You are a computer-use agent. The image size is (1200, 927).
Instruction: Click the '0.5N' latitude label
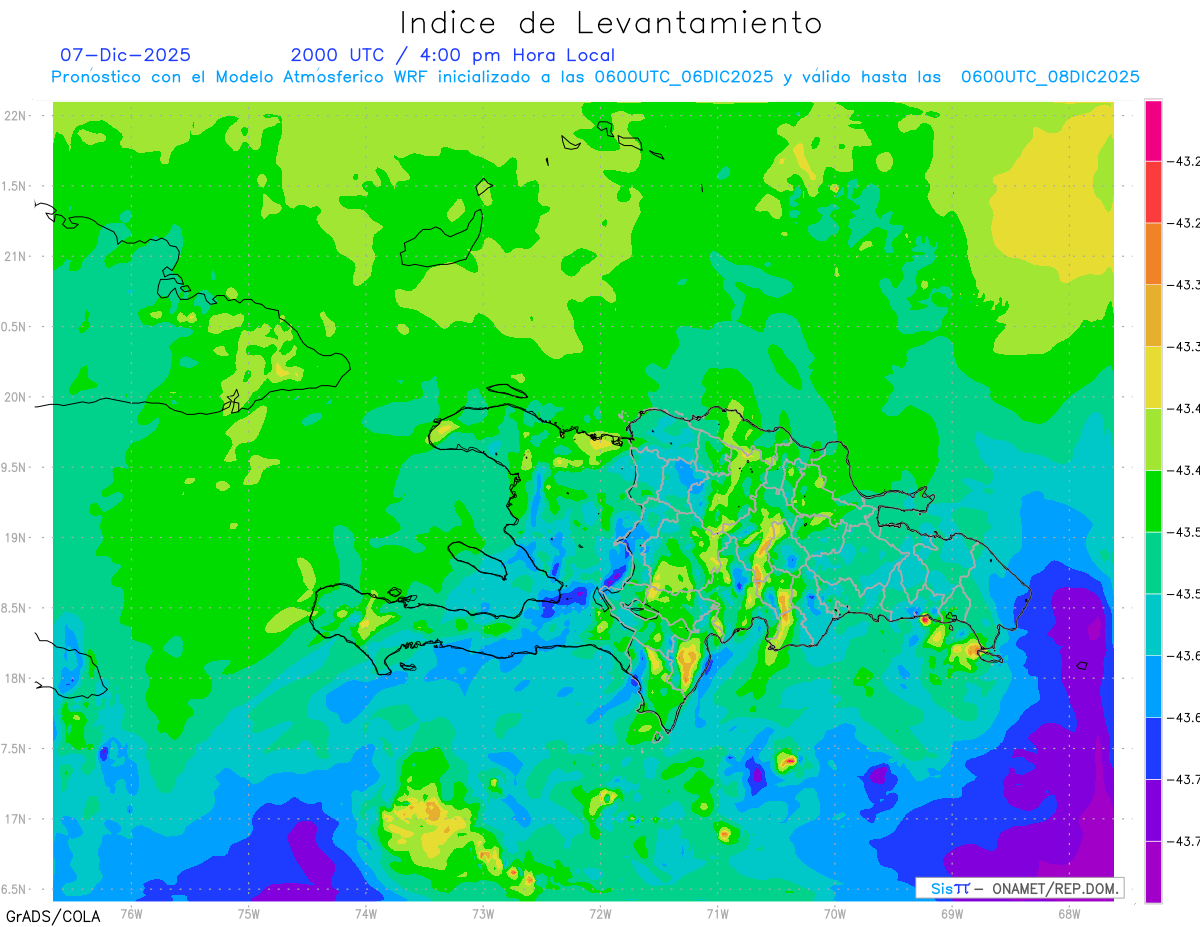pyautogui.click(x=14, y=327)
